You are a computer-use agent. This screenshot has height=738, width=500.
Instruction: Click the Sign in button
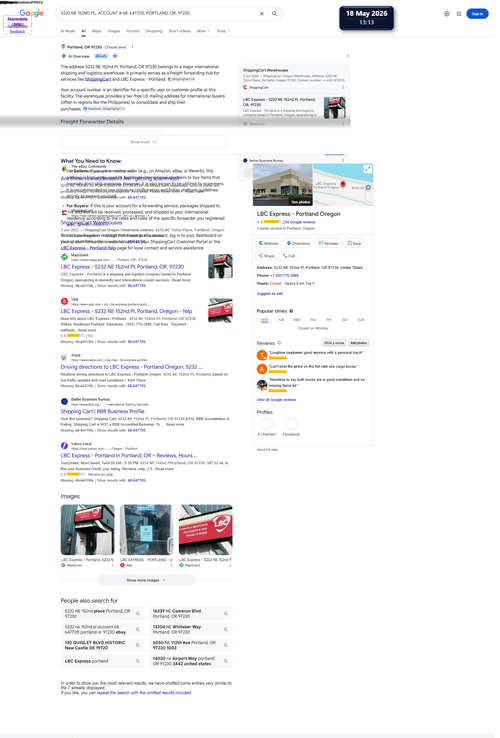477,14
